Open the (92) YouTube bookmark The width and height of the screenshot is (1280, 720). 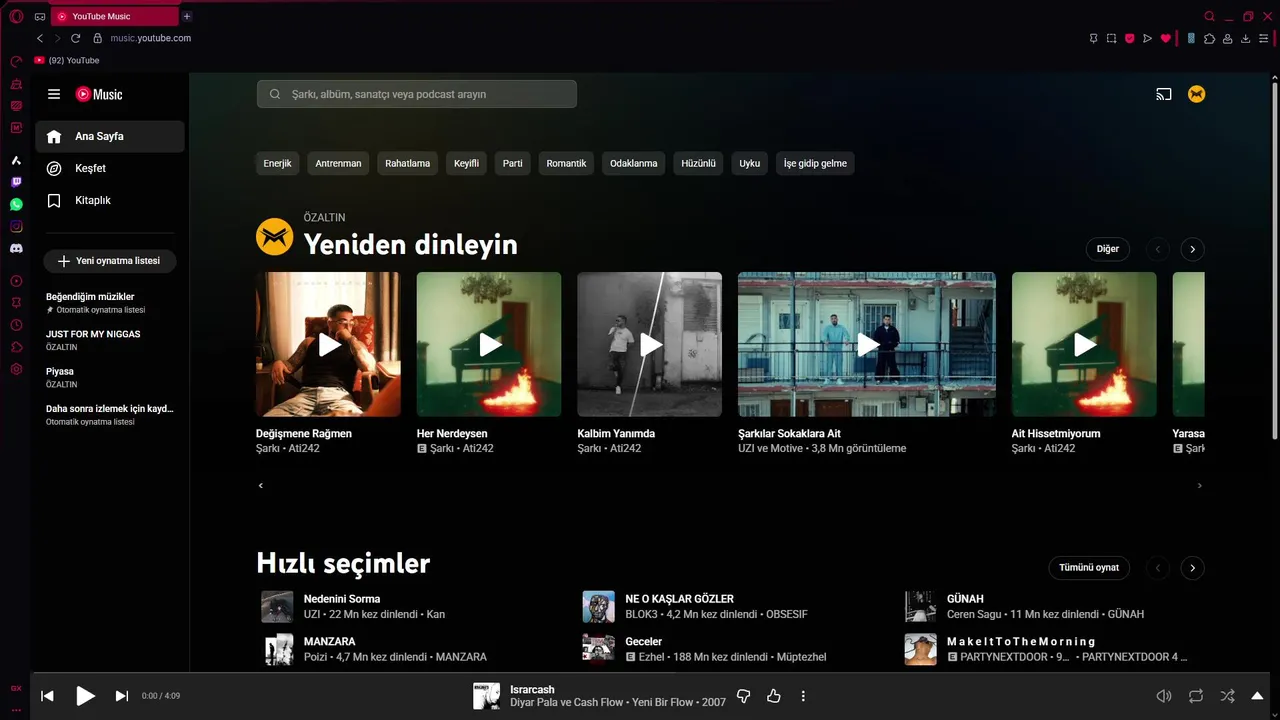66,60
